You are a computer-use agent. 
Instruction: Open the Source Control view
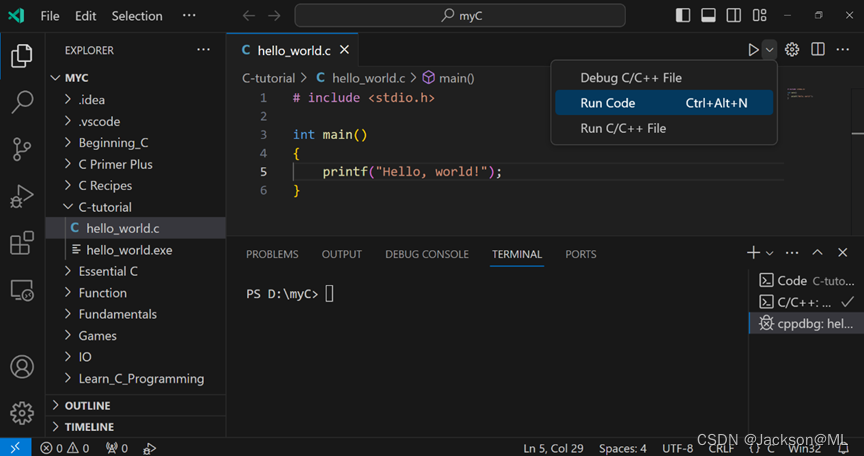tap(22, 149)
